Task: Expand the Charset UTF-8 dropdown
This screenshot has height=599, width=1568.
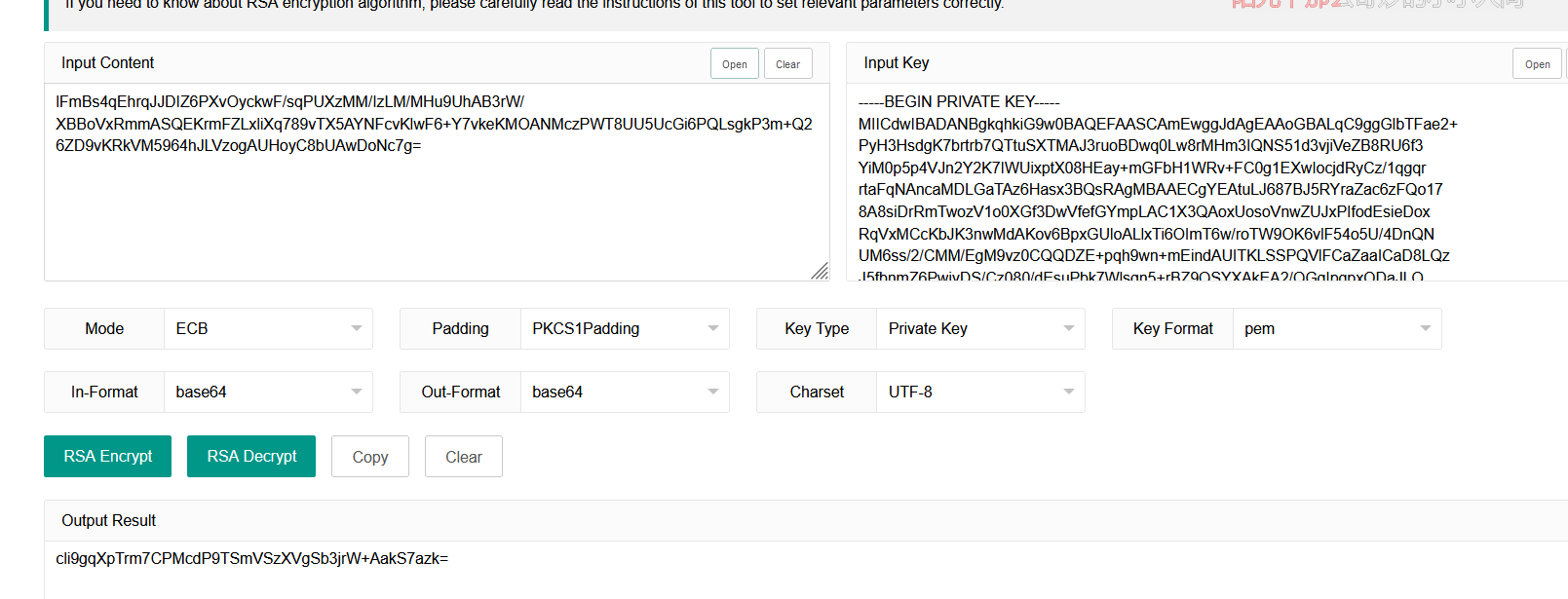Action: click(980, 392)
